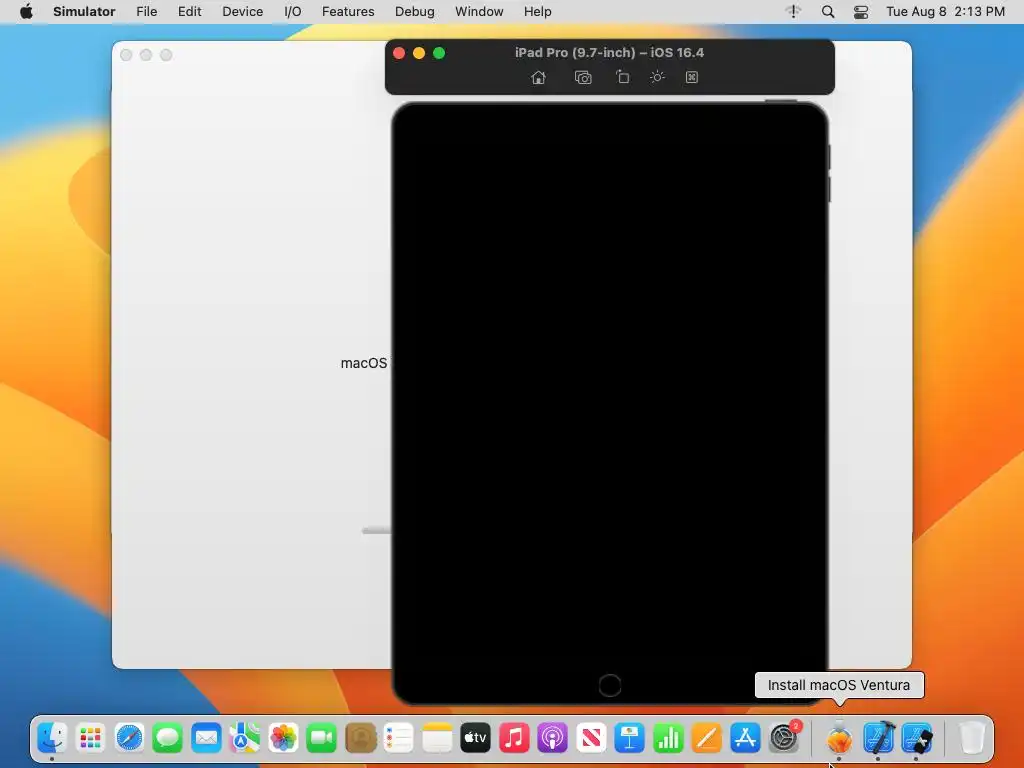
Task: Open the I/O menu
Action: [293, 12]
